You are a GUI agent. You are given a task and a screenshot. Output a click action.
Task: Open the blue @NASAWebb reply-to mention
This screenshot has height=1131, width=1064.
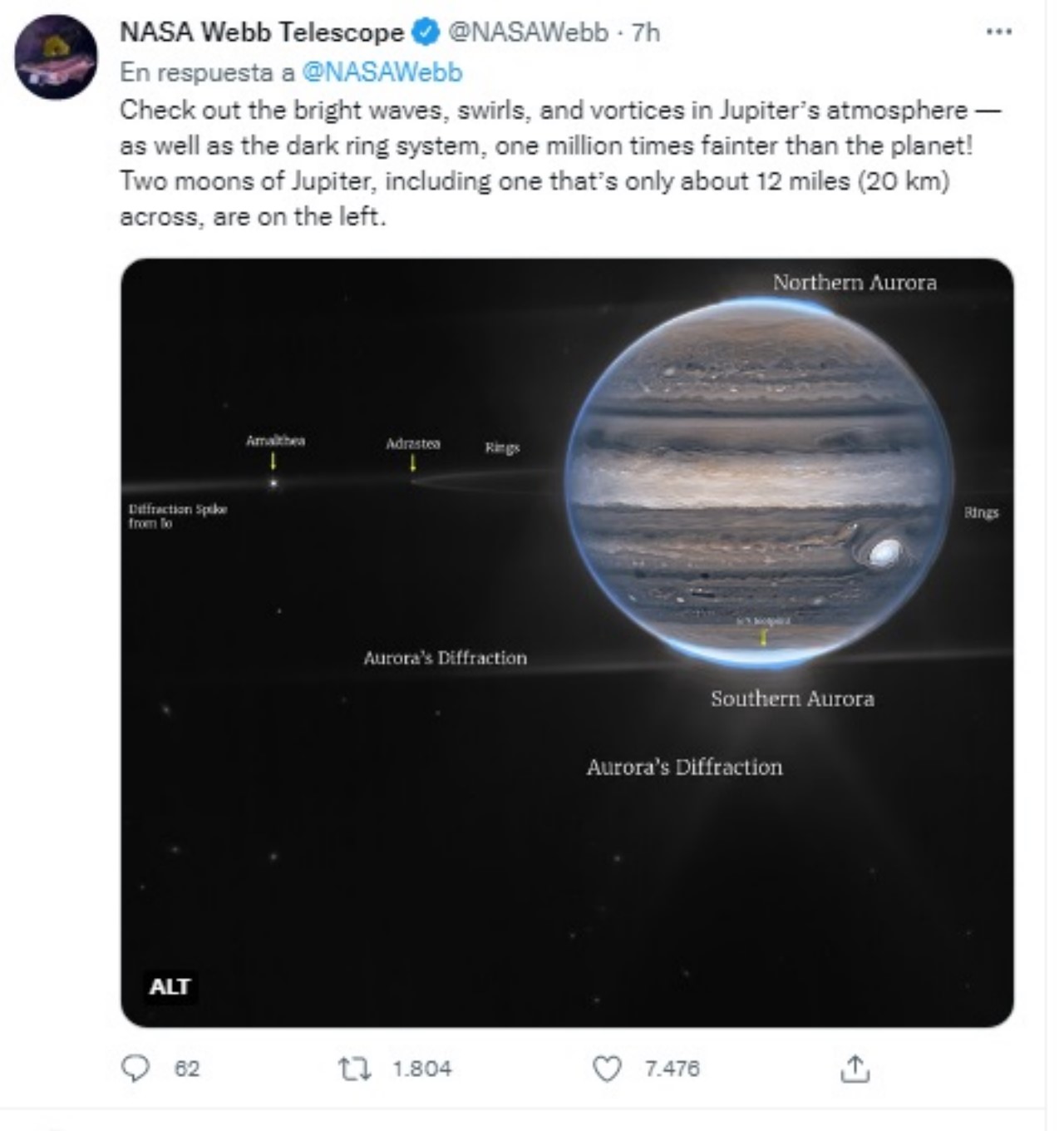(x=382, y=72)
